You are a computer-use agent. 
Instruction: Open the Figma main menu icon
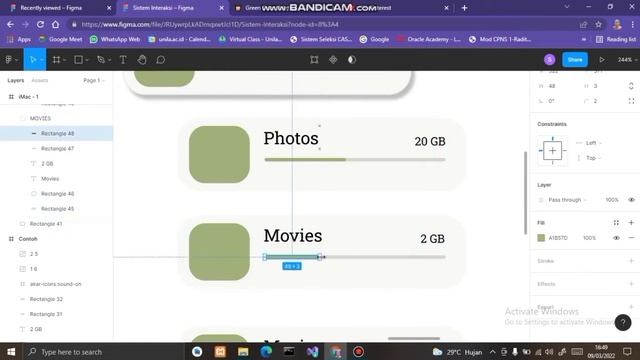[x=9, y=60]
